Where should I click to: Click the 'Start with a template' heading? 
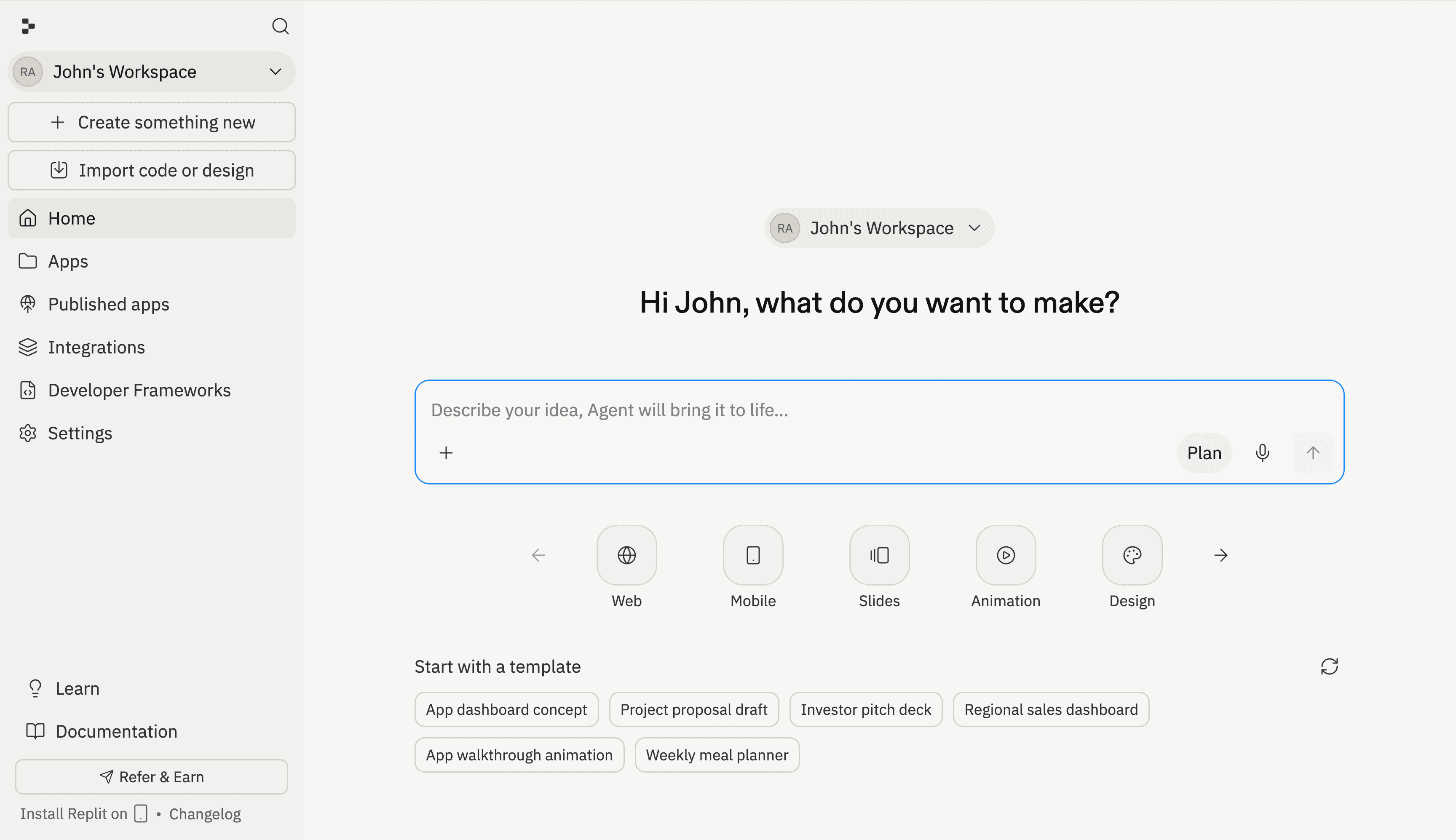498,666
